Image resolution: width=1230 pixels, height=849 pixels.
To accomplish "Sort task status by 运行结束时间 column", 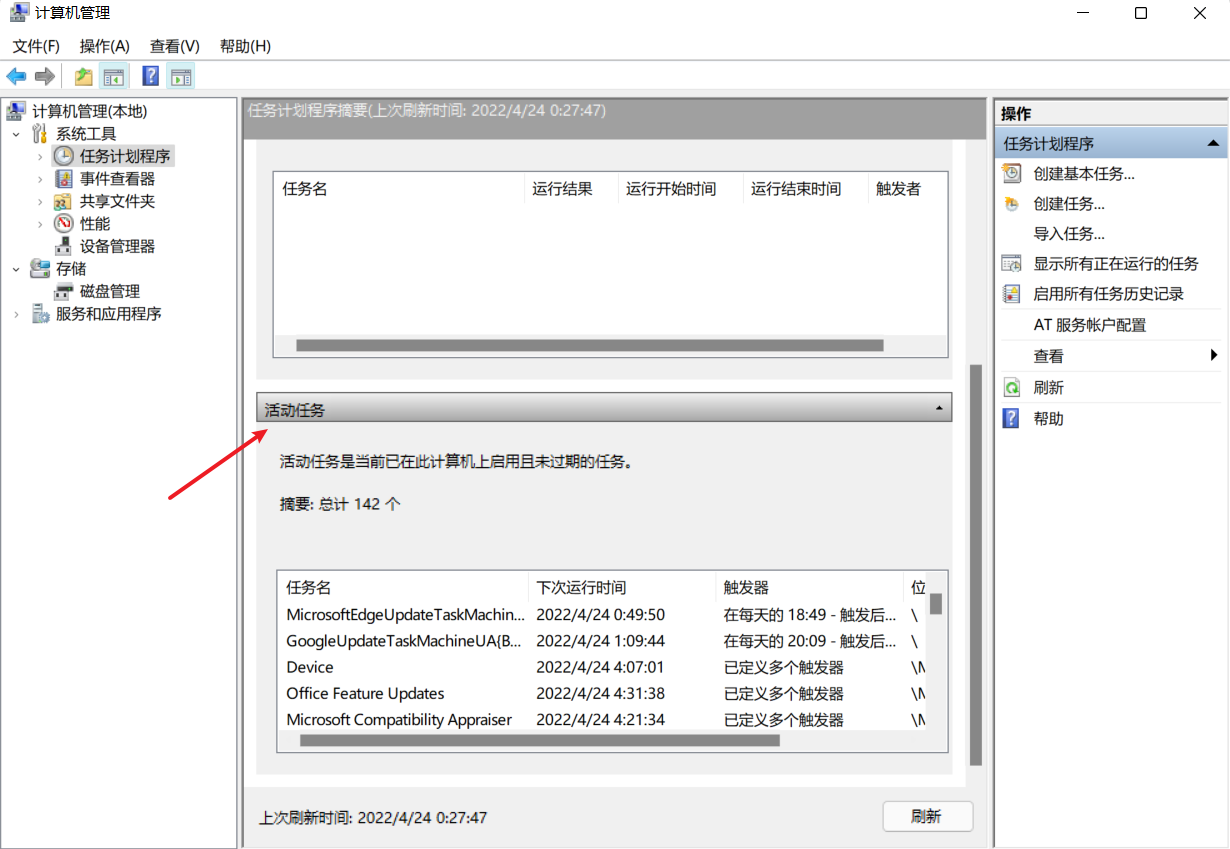I will 806,189.
